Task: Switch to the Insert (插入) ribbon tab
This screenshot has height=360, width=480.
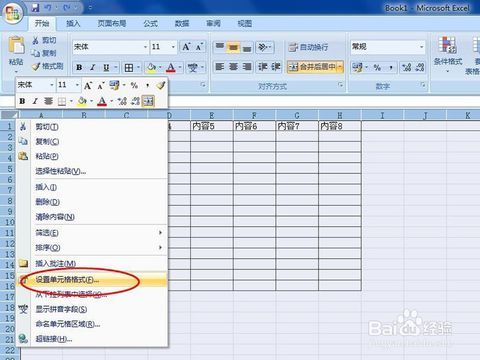Action: (x=73, y=24)
